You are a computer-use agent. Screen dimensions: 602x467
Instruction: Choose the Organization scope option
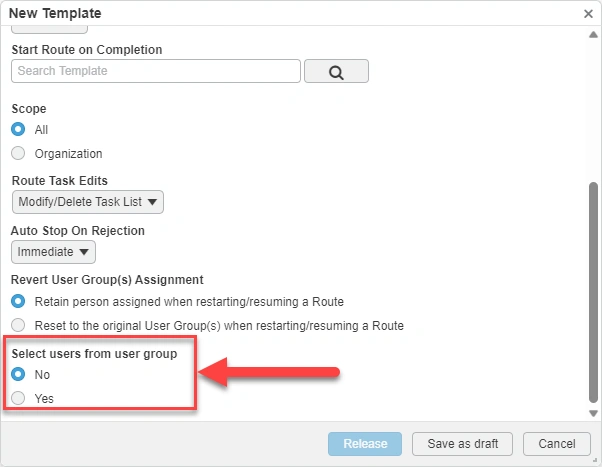pyautogui.click(x=18, y=154)
